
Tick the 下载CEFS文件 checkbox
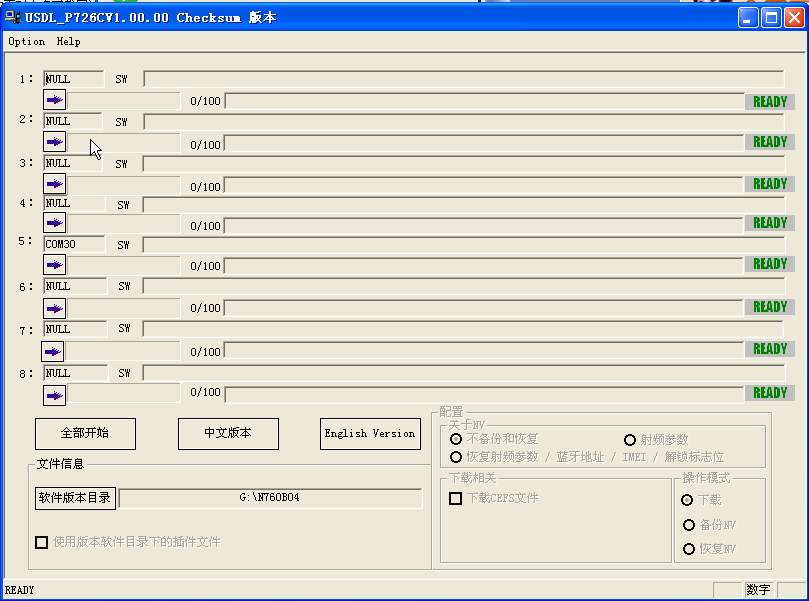click(x=455, y=498)
